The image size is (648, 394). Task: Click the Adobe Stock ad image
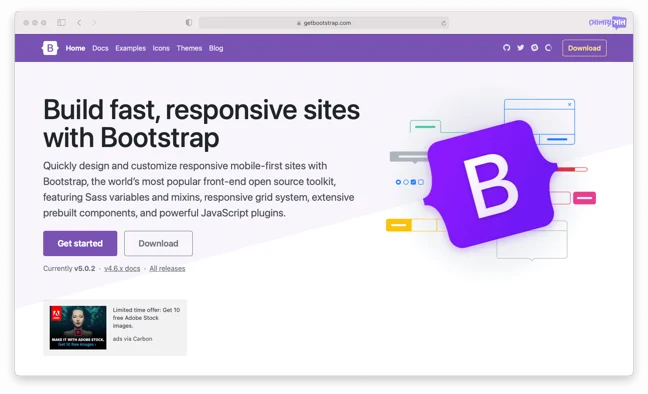click(x=78, y=328)
